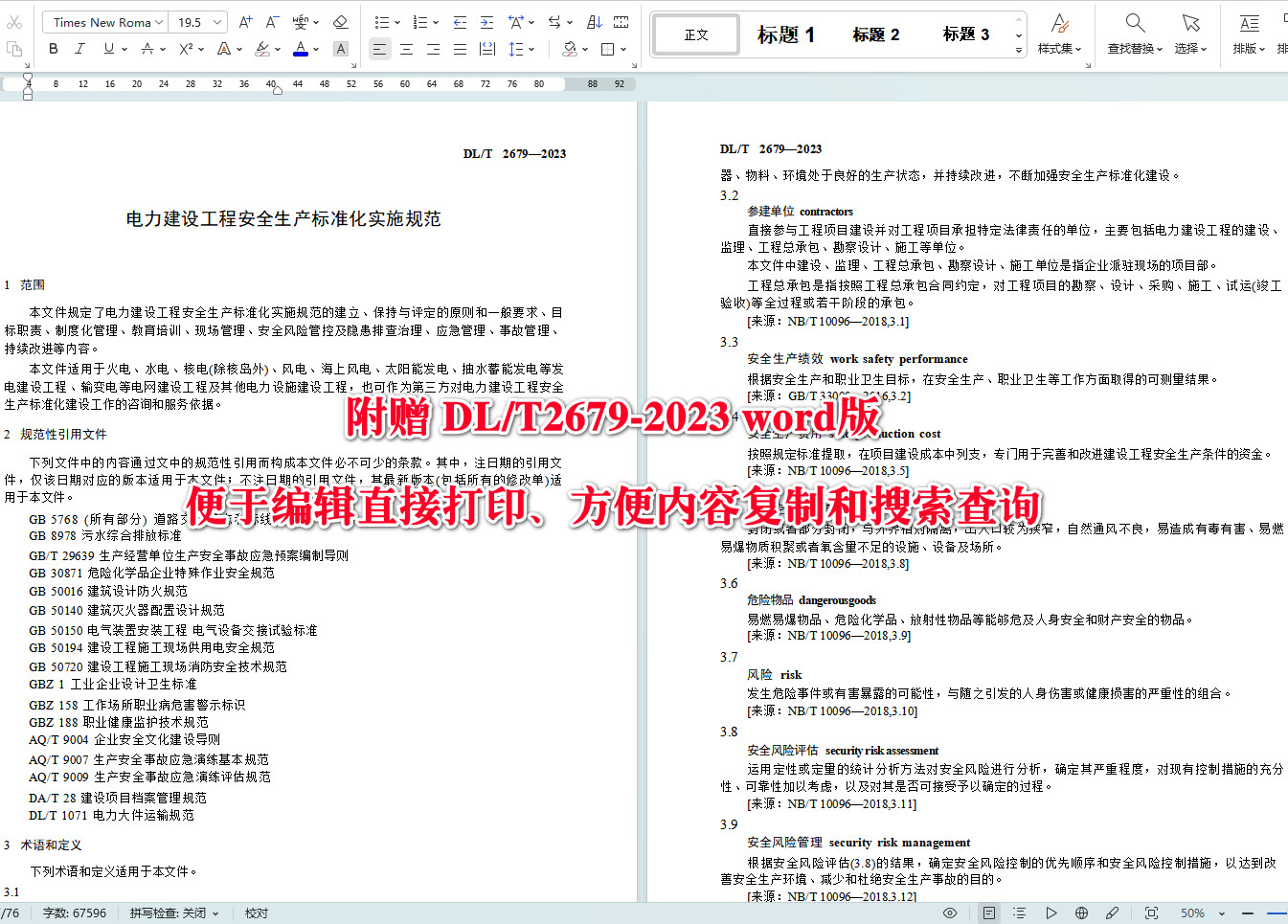Screen dimensions: 1288x924
Task: Open the zoom percentage 50% dropdown
Action: click(1197, 913)
